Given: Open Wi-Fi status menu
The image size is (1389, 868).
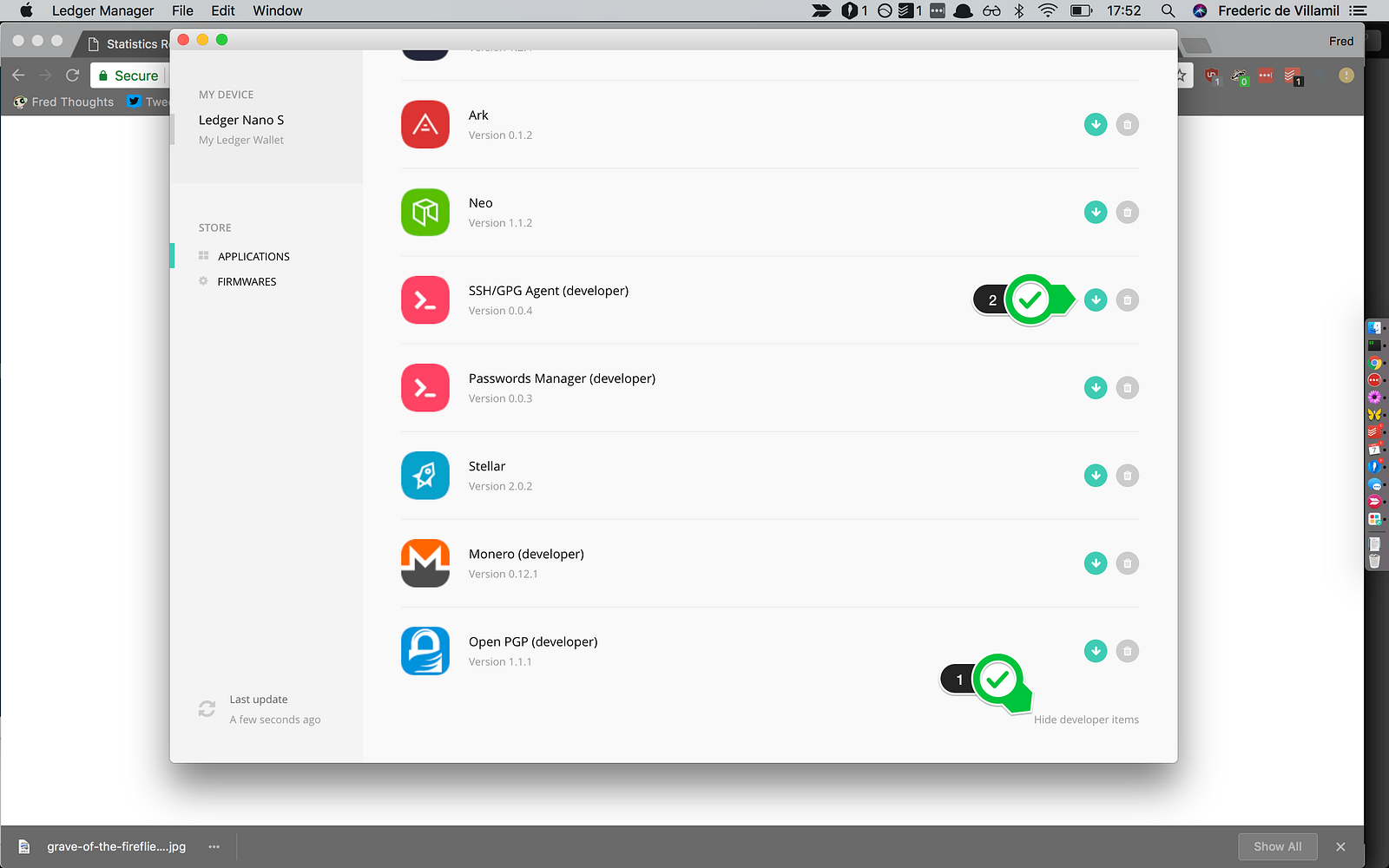Looking at the screenshot, I should click(1048, 10).
